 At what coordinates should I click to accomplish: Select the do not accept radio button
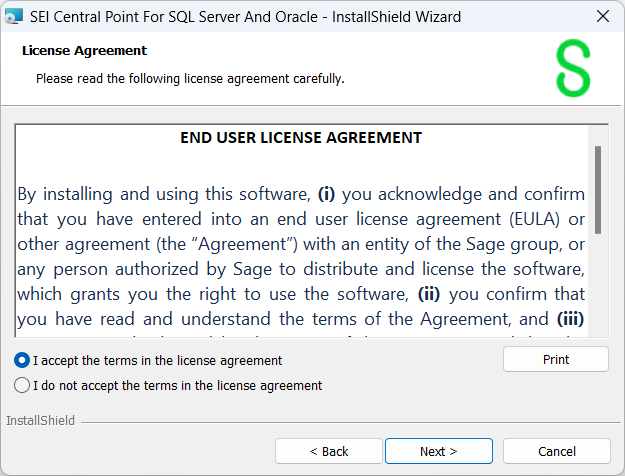(22, 385)
